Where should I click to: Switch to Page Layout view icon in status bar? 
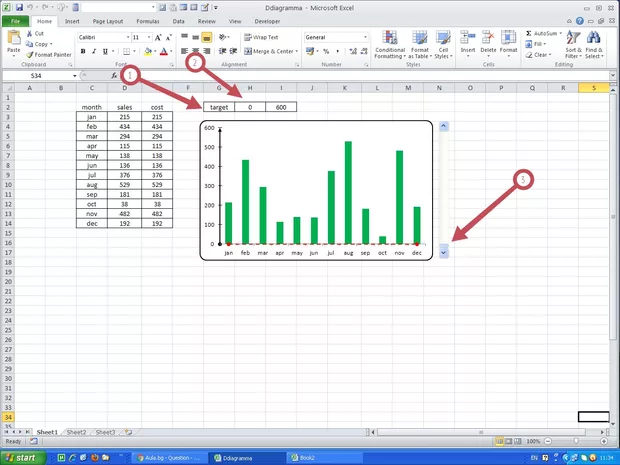(509, 441)
